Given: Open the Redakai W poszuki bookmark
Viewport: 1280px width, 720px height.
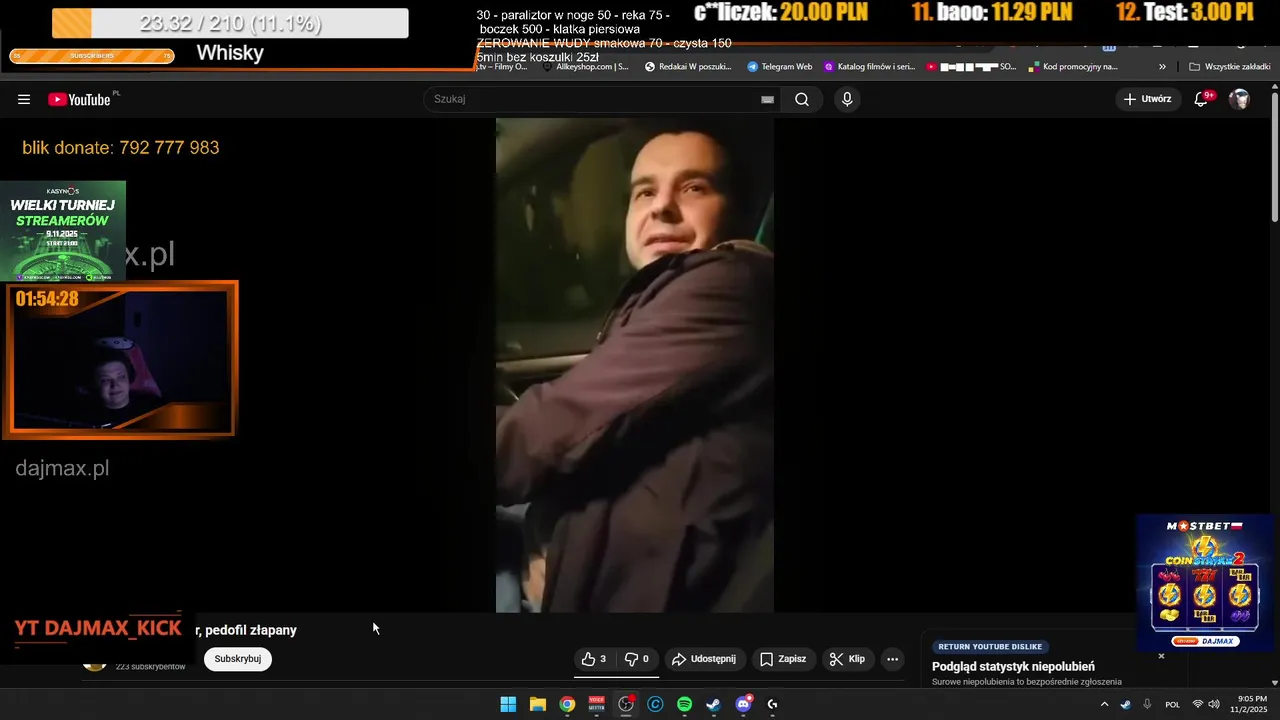Looking at the screenshot, I should pos(688,67).
